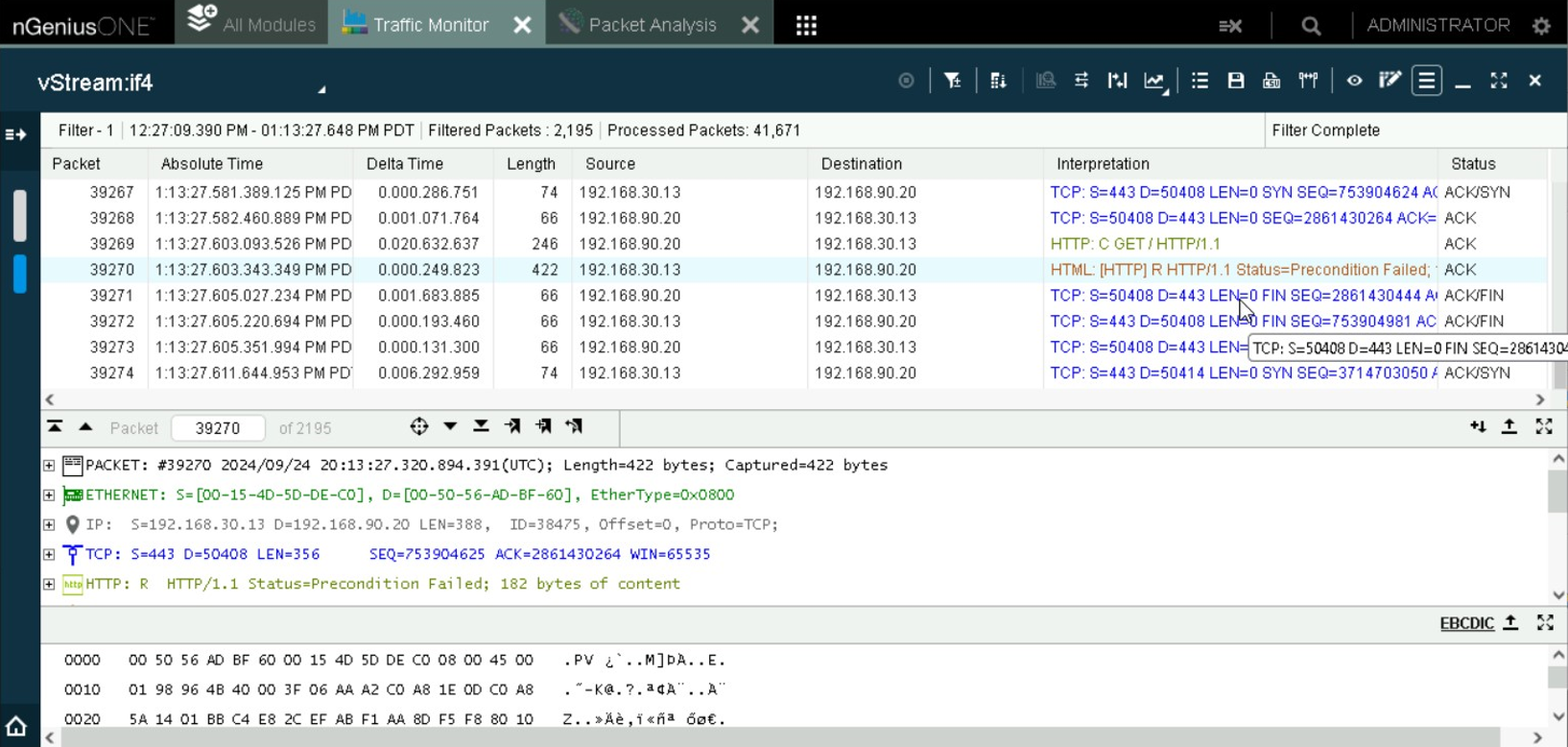Open the All Modules tab

[252, 25]
